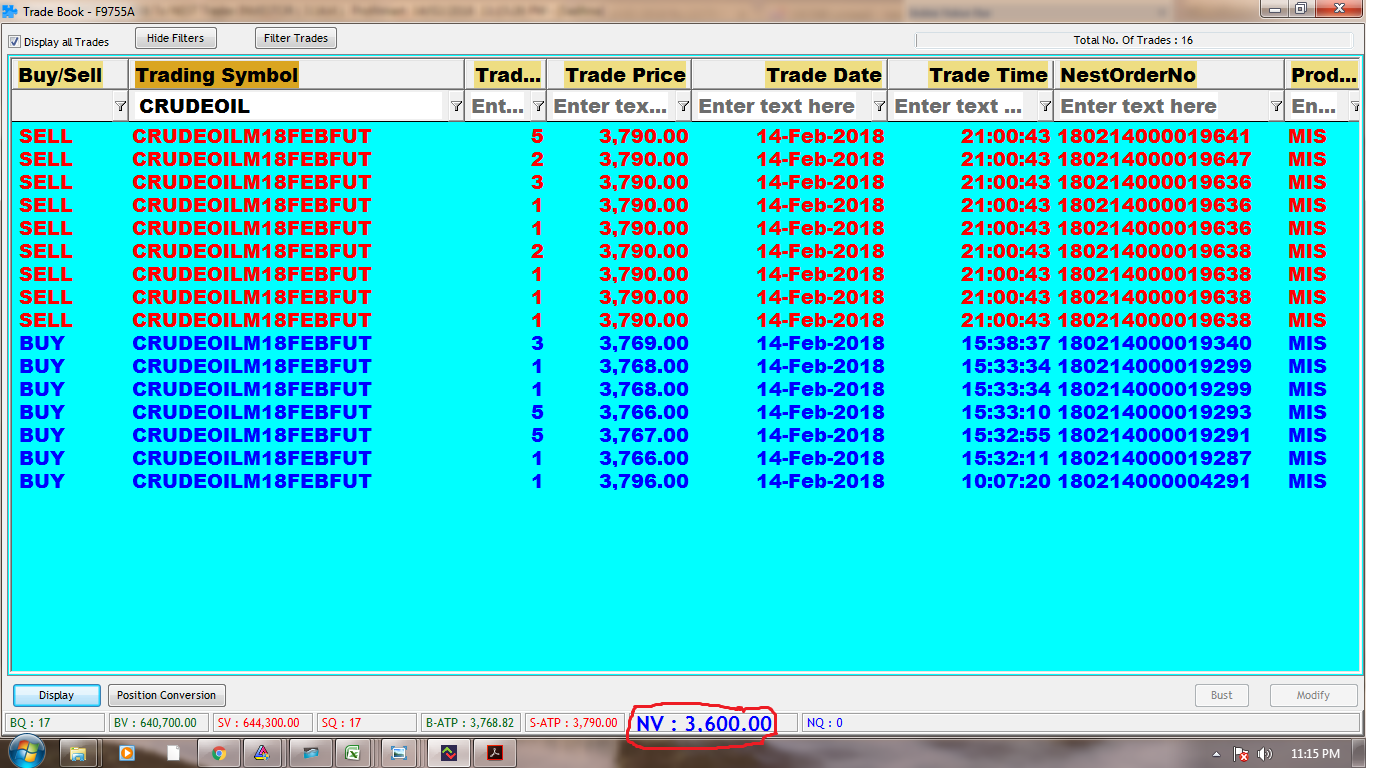Click the Position Conversion button
Image resolution: width=1380 pixels, height=768 pixels.
[x=166, y=695]
